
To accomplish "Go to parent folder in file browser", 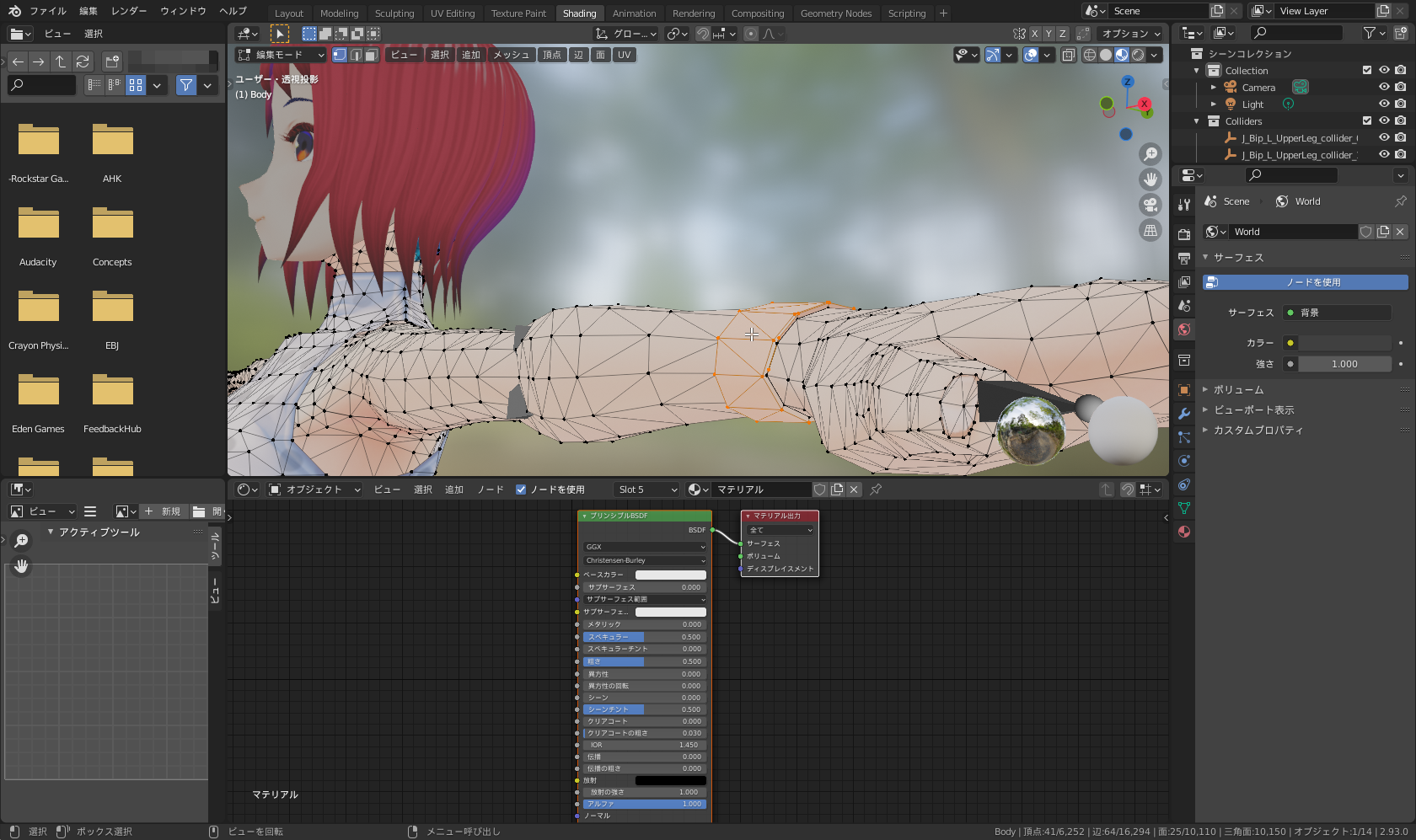I will click(x=61, y=62).
